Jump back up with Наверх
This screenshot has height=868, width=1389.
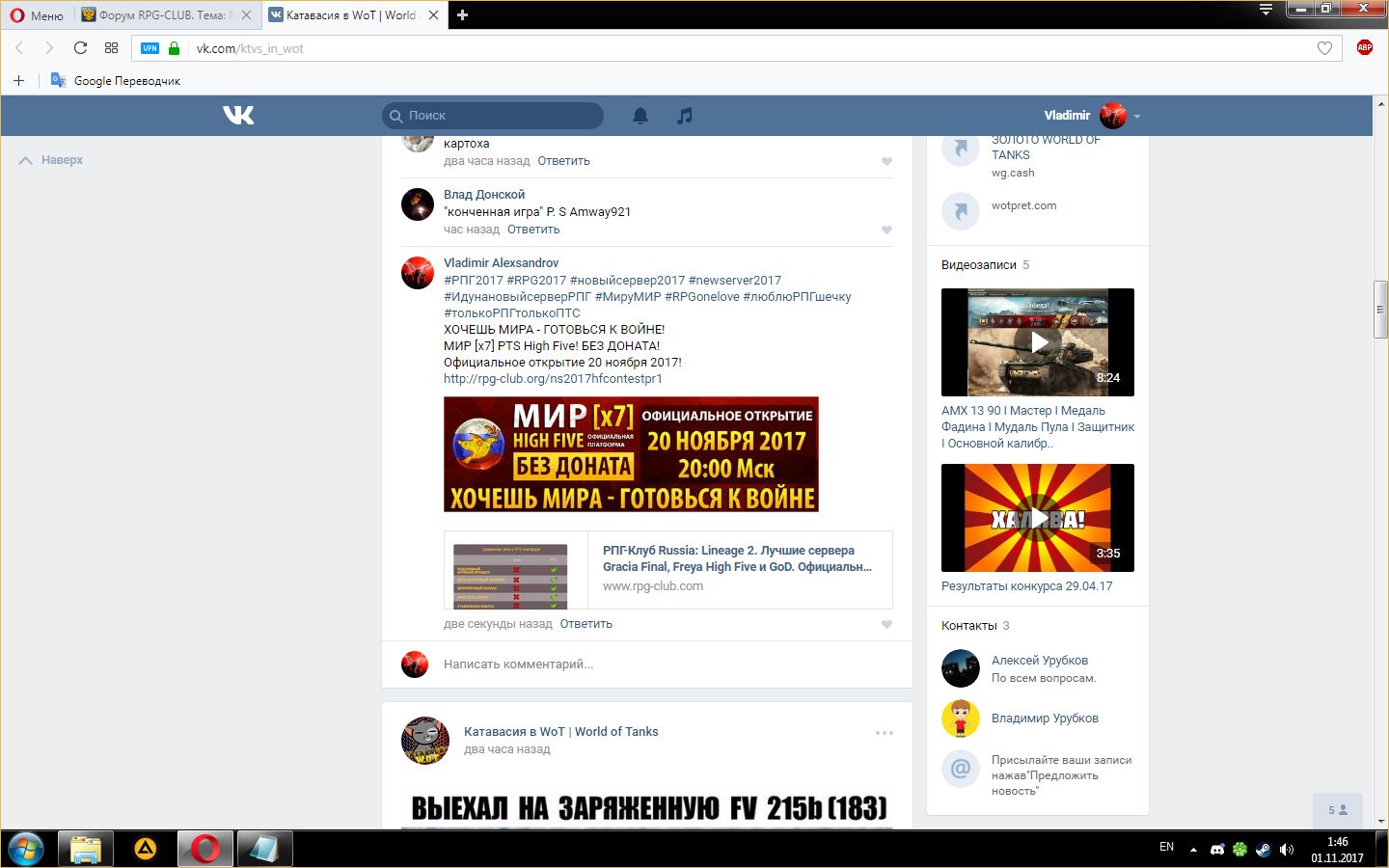tap(51, 160)
